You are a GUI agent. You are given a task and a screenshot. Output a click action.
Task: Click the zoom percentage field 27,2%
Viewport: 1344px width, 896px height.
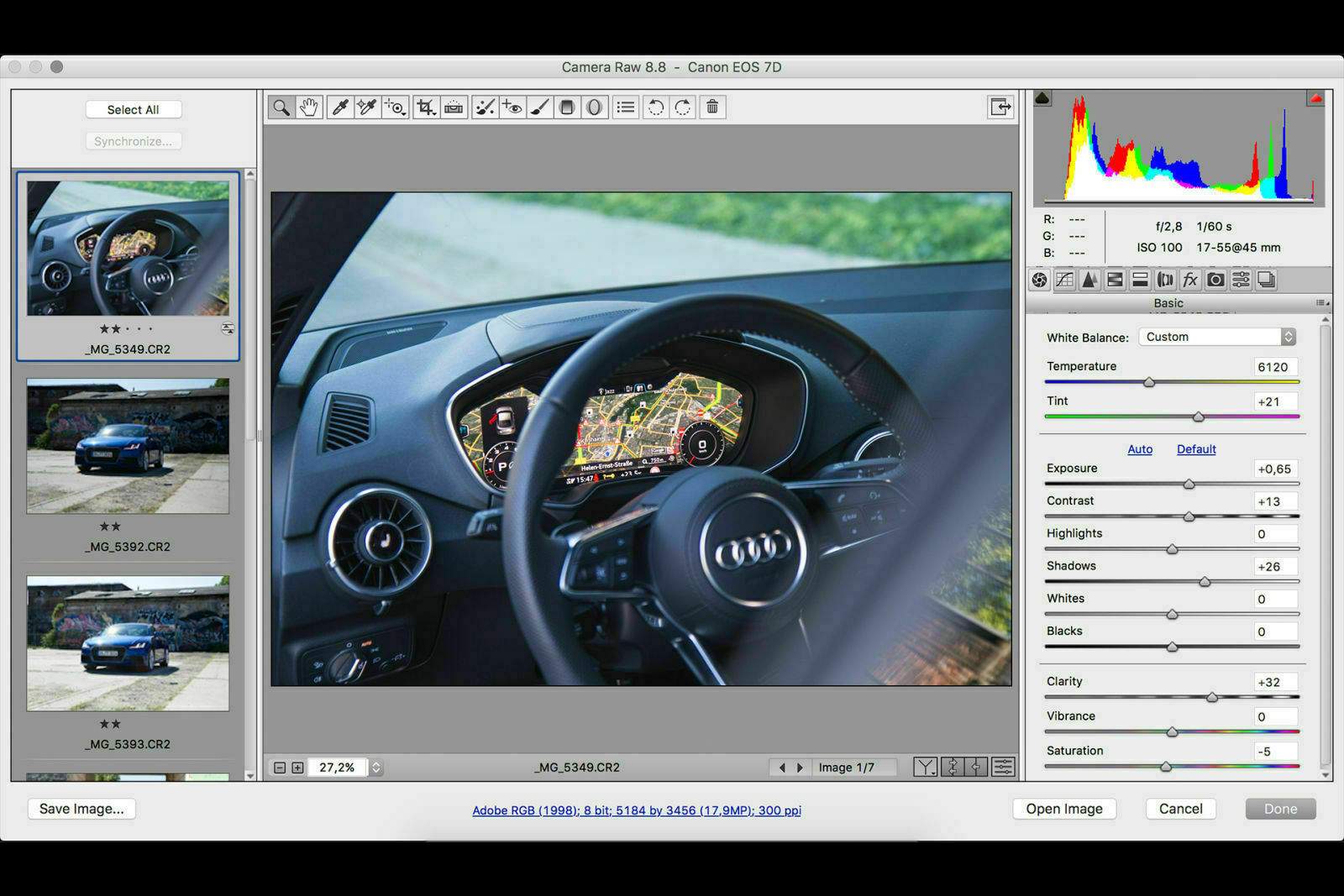click(337, 768)
